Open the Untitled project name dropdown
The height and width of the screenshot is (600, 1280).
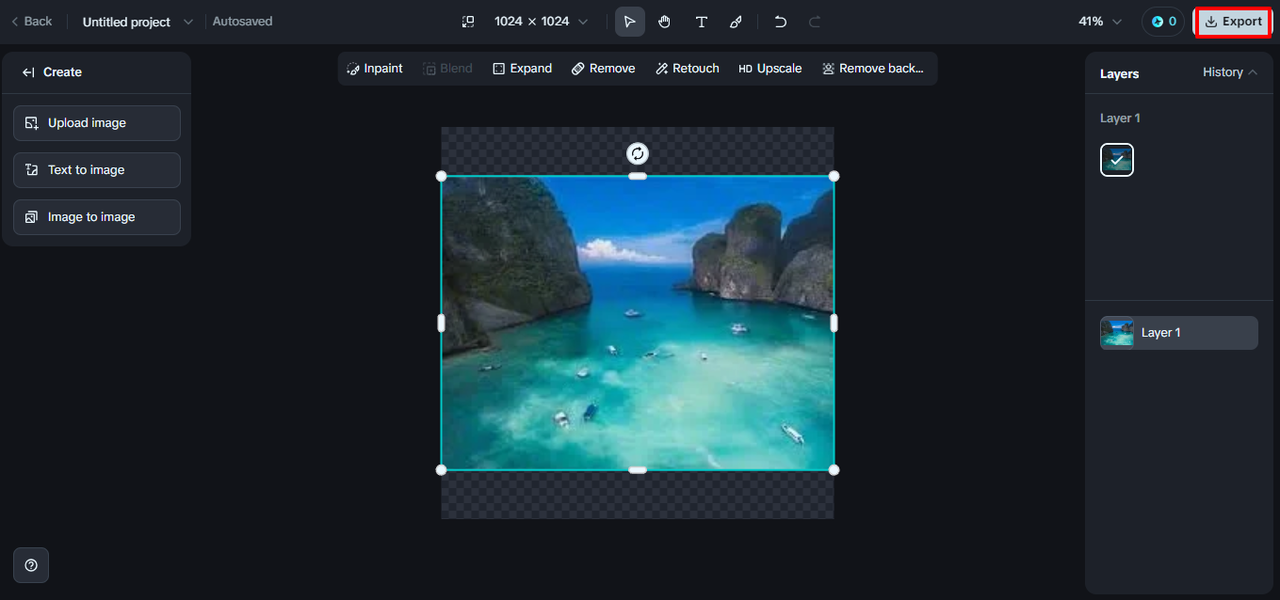click(x=138, y=21)
